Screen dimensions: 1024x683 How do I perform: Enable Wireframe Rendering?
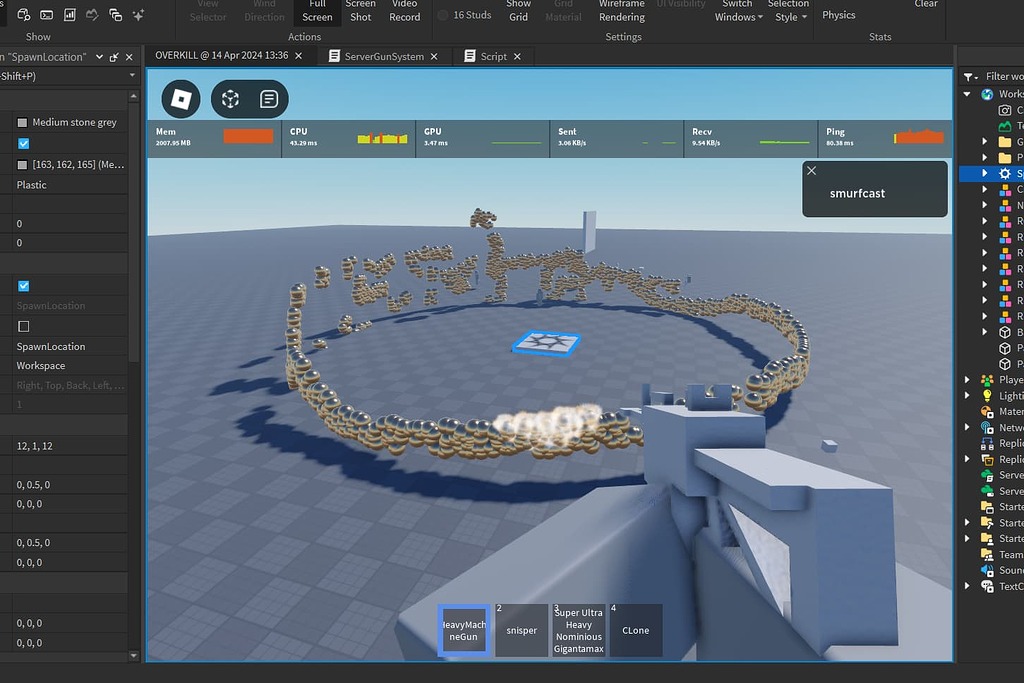pyautogui.click(x=620, y=11)
